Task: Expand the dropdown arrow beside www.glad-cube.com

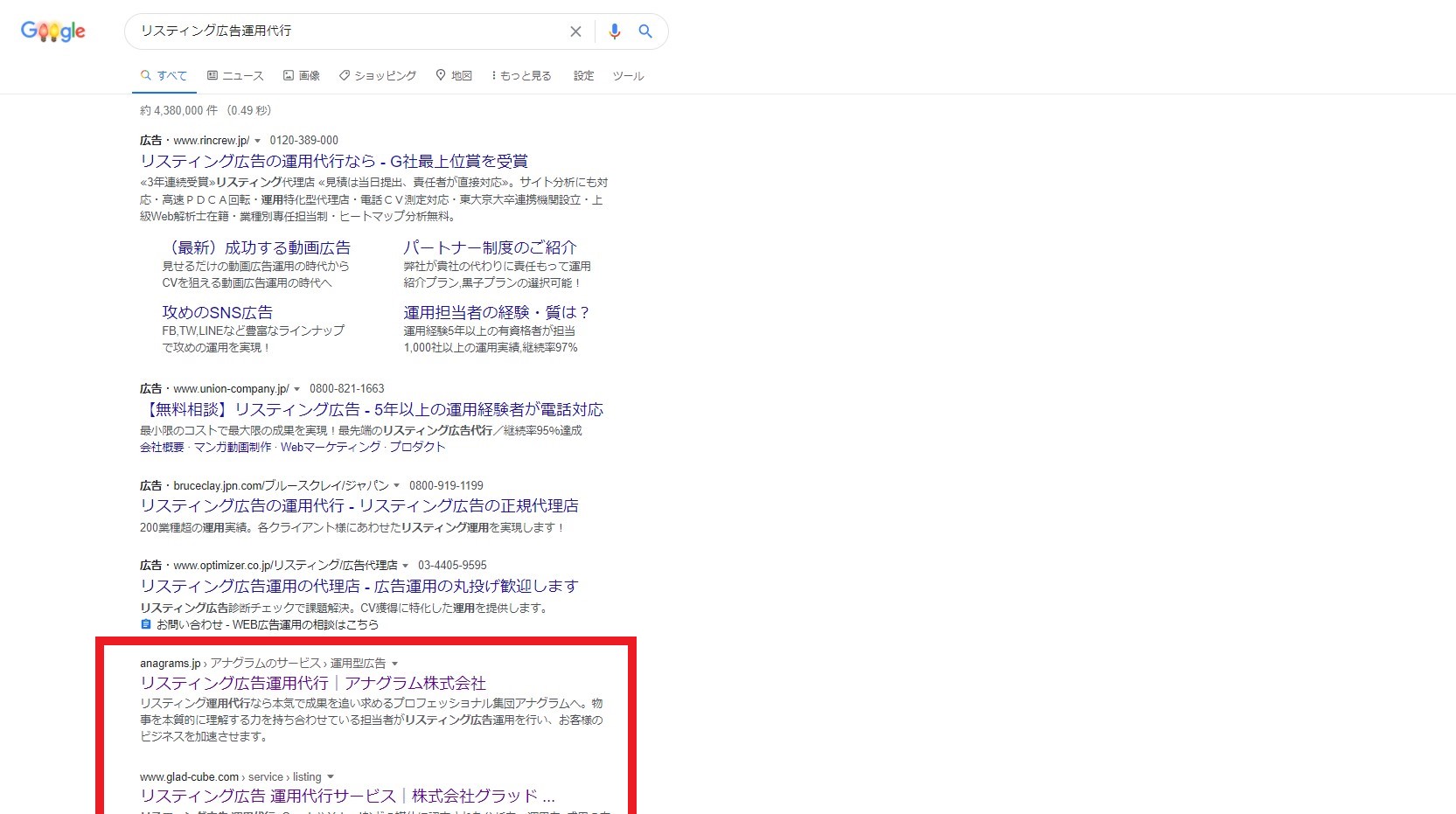Action: tap(331, 777)
